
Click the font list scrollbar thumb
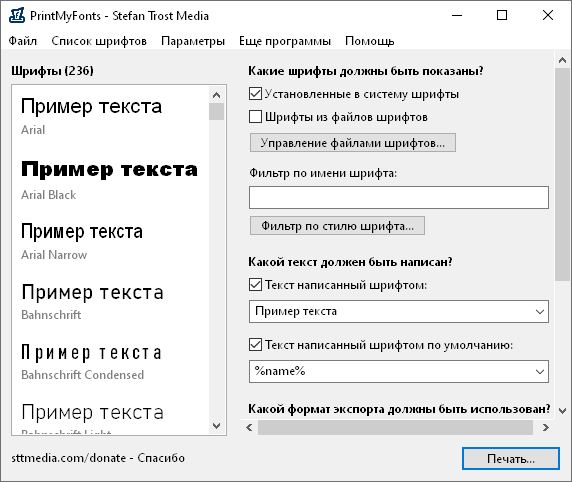tap(216, 111)
